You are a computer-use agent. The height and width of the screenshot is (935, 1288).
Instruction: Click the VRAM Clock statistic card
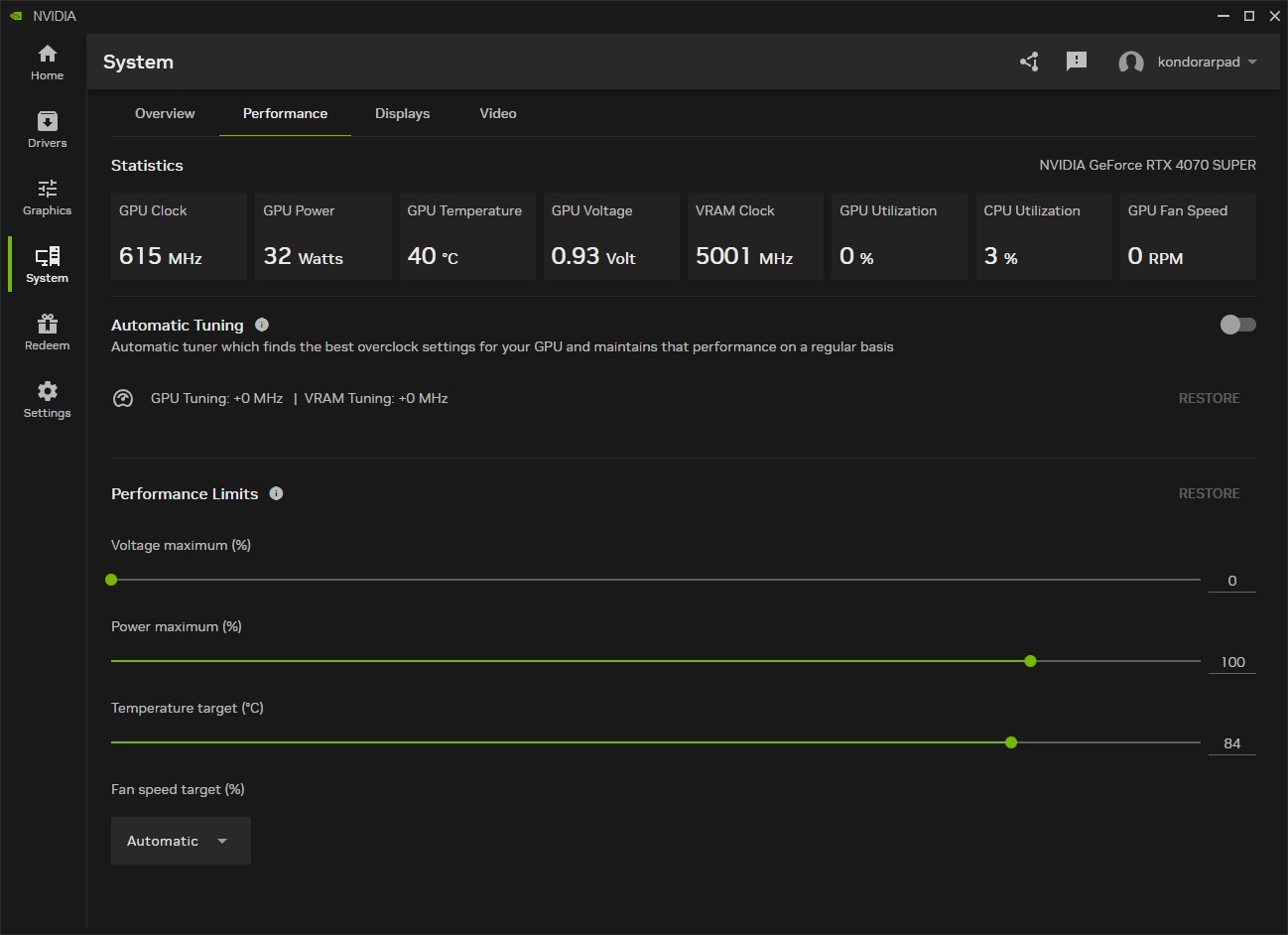pyautogui.click(x=755, y=236)
